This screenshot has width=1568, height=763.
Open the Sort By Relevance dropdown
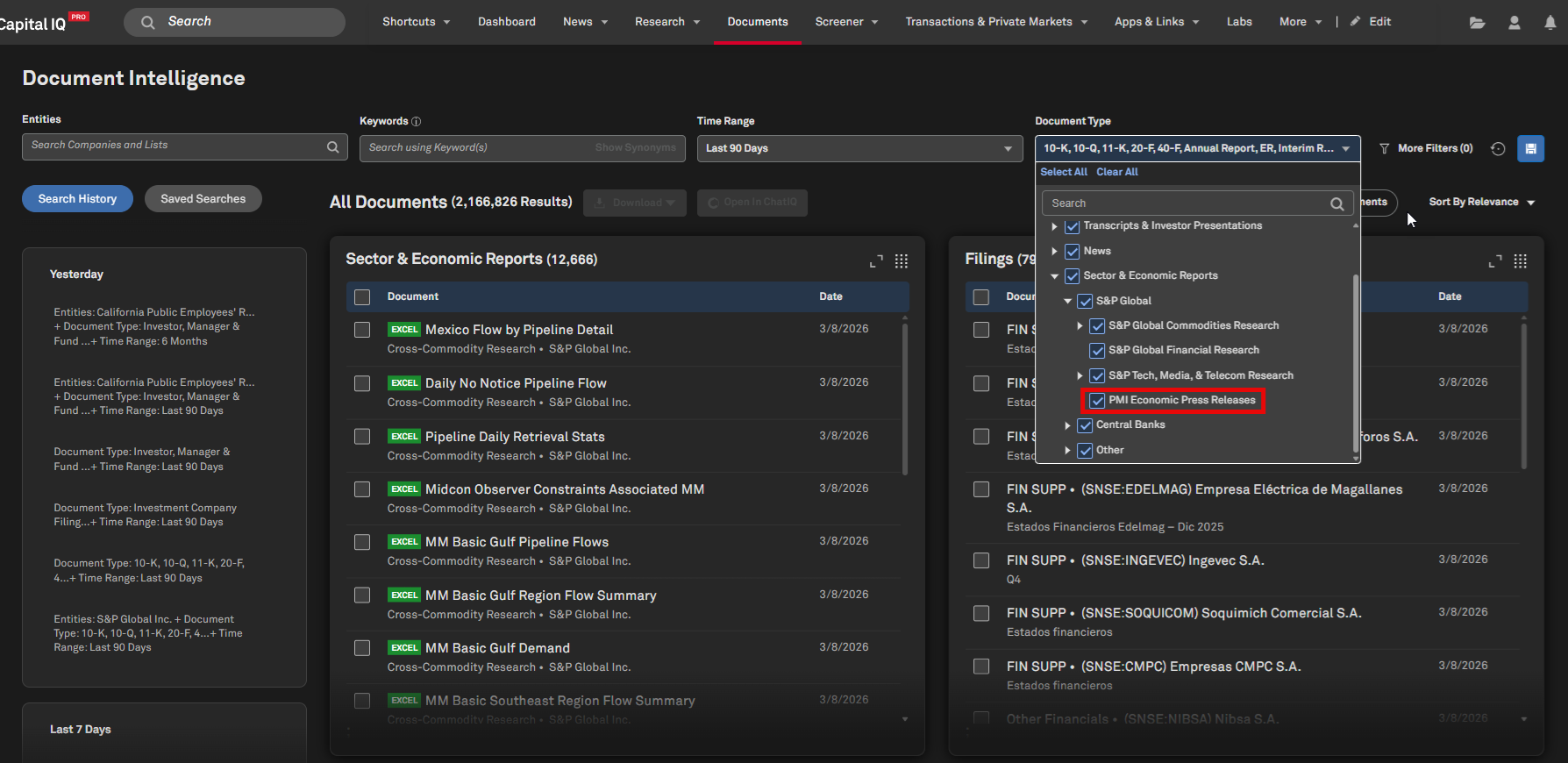[x=1481, y=203]
